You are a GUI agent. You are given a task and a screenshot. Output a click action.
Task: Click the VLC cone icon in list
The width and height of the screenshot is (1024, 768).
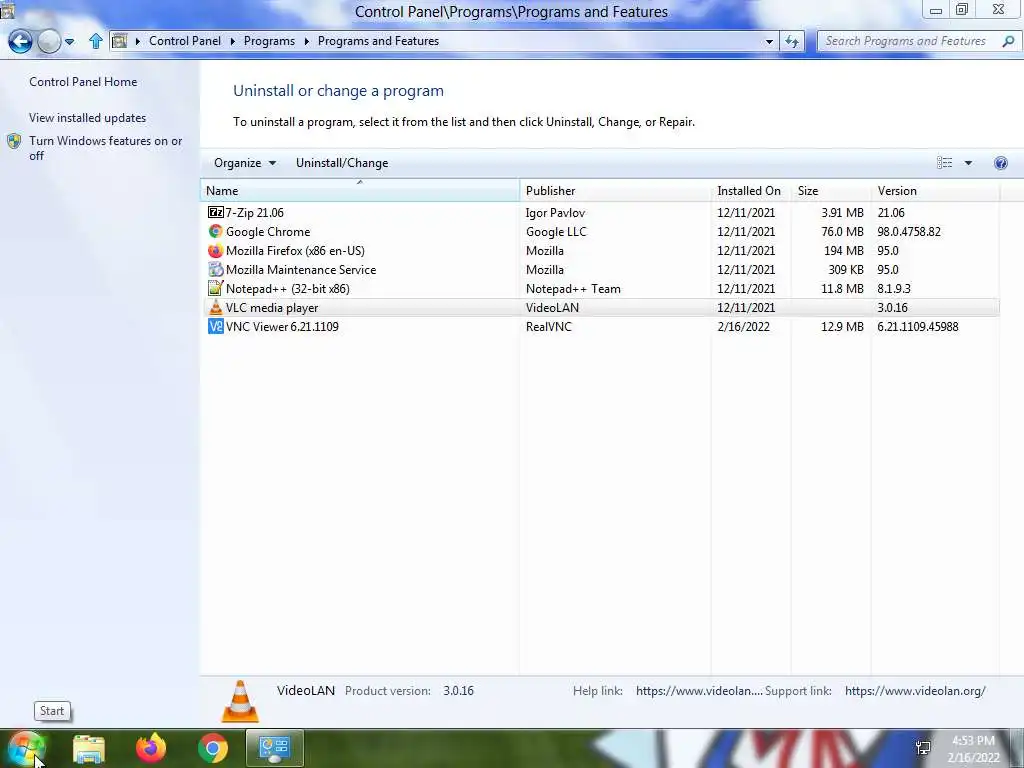tap(216, 307)
